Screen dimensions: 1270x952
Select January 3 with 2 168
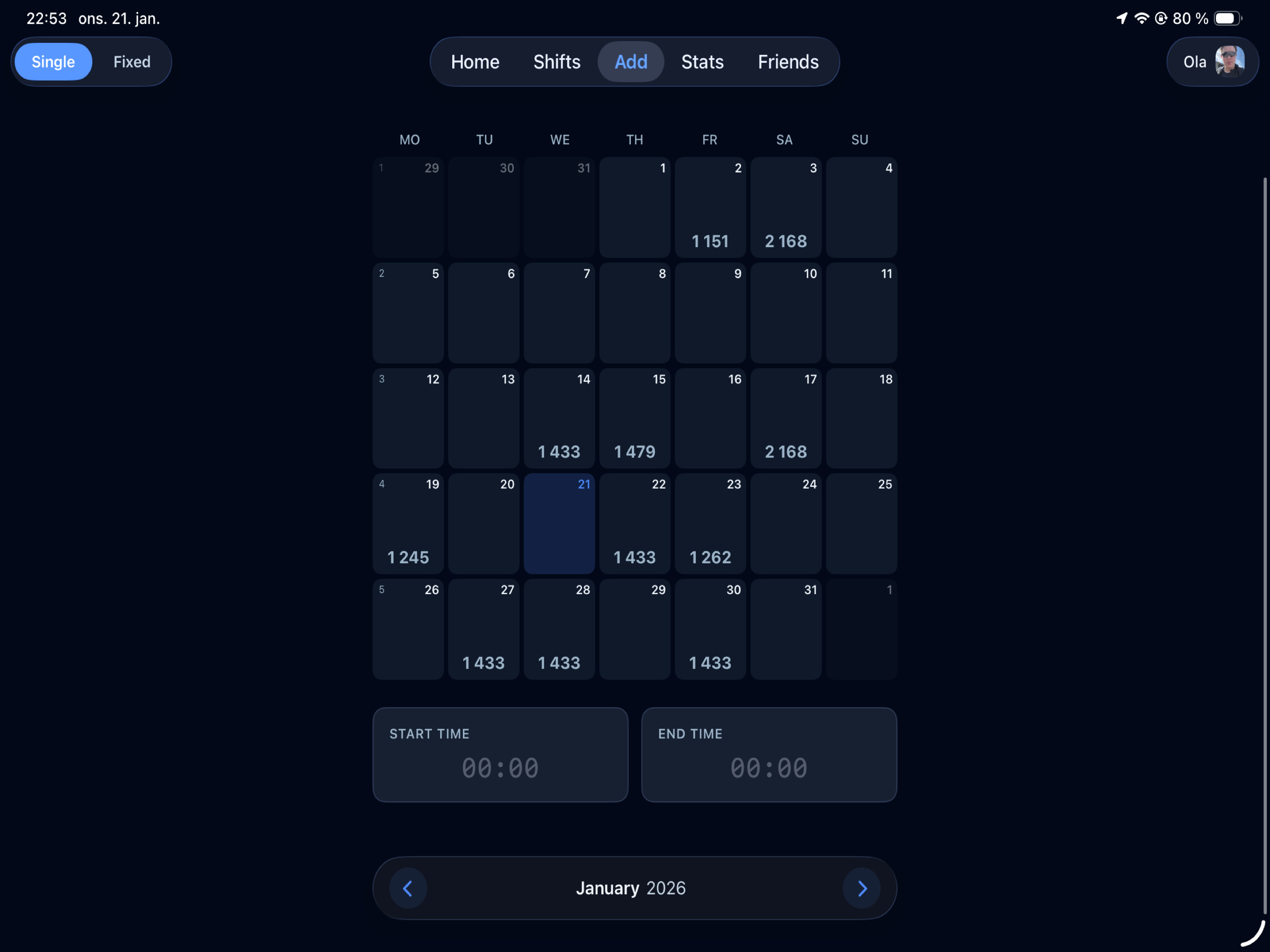(x=786, y=207)
